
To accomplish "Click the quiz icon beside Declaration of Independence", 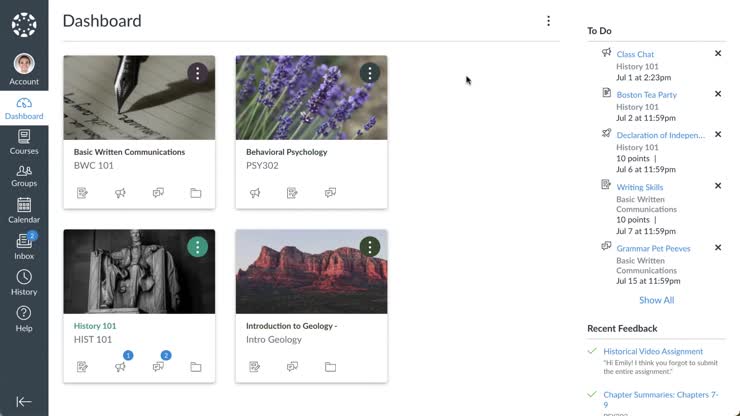I will pos(606,133).
